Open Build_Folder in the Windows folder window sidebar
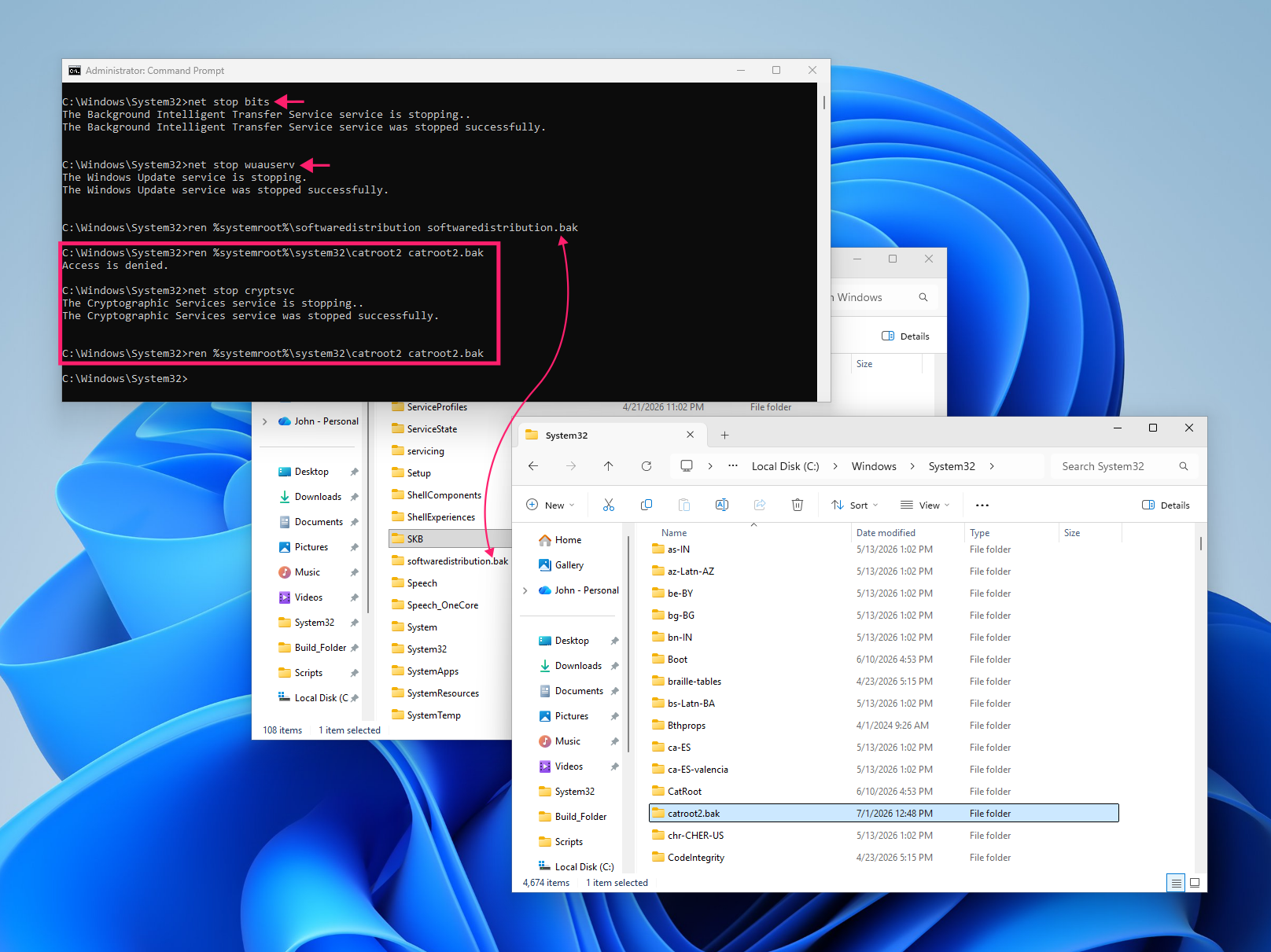1271x952 pixels. point(312,648)
